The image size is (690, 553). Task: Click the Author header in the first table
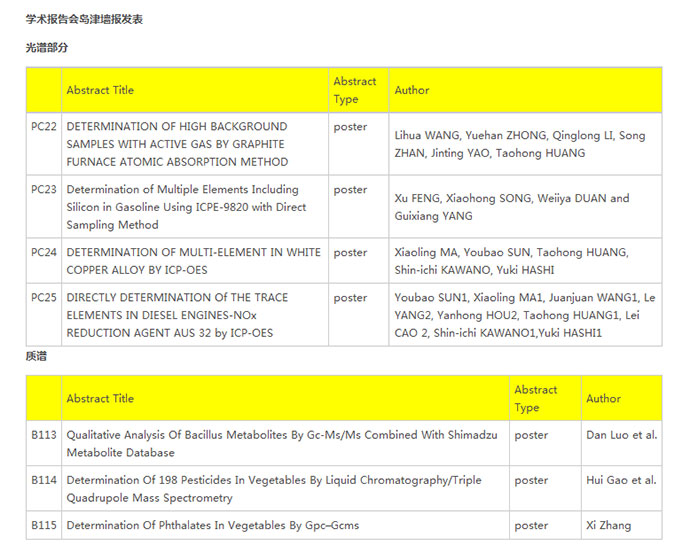pyautogui.click(x=411, y=90)
